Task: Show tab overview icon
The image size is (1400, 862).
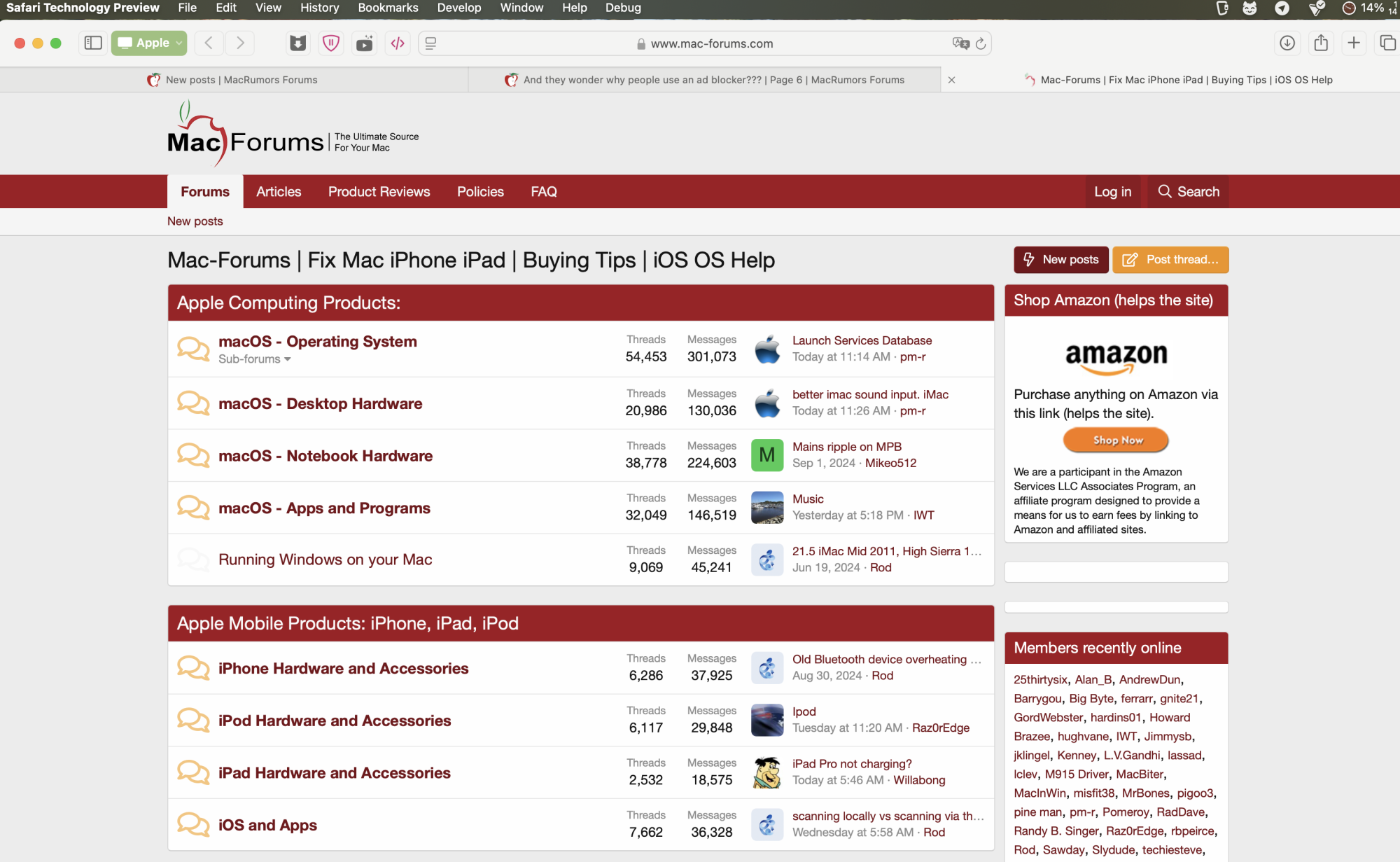Action: tap(1387, 43)
